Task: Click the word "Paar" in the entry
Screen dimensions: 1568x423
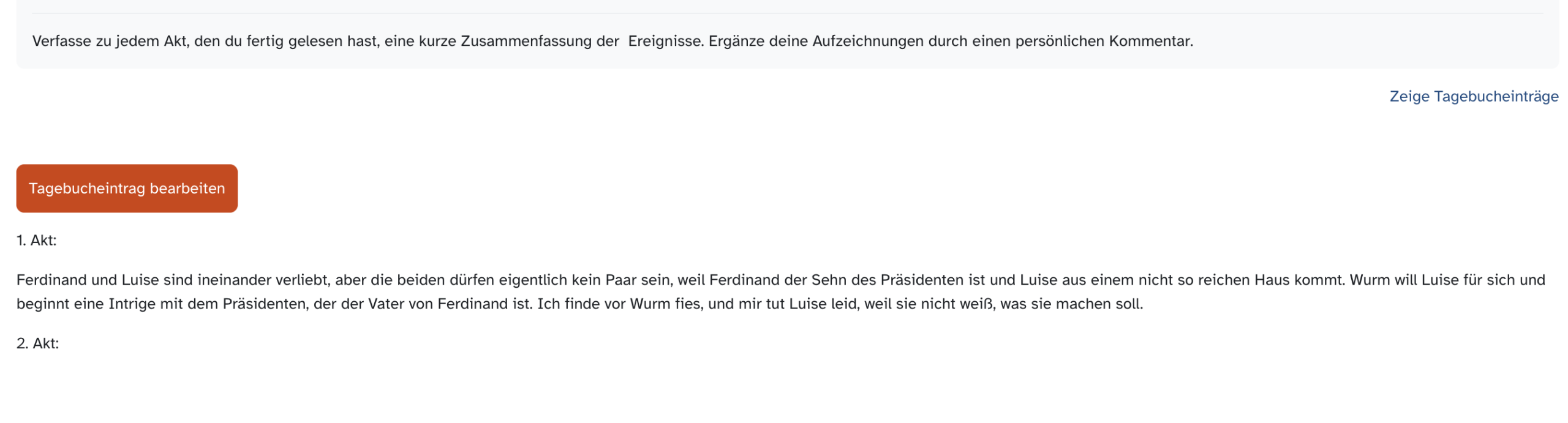Action: [620, 280]
